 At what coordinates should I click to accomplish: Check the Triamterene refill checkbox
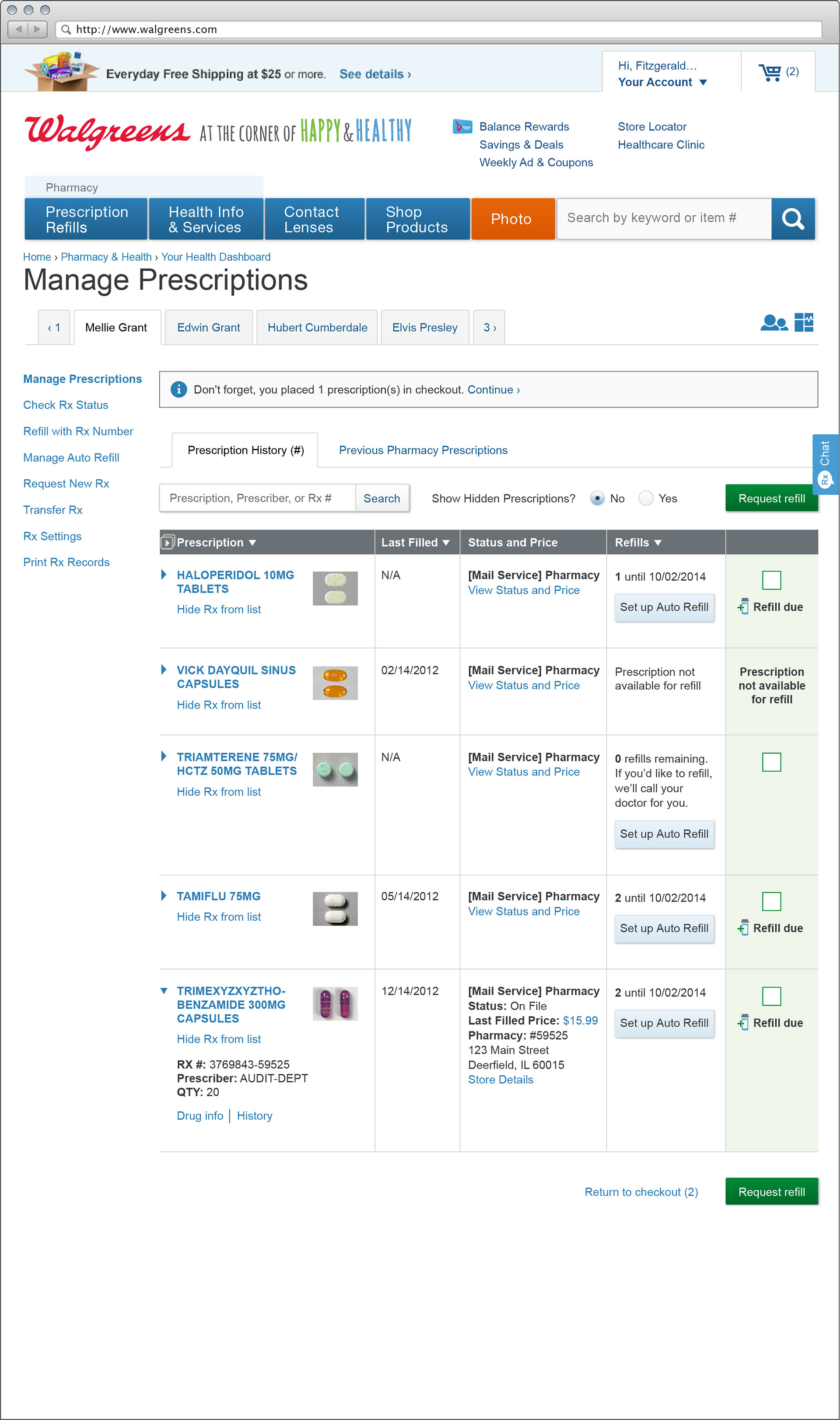tap(771, 762)
